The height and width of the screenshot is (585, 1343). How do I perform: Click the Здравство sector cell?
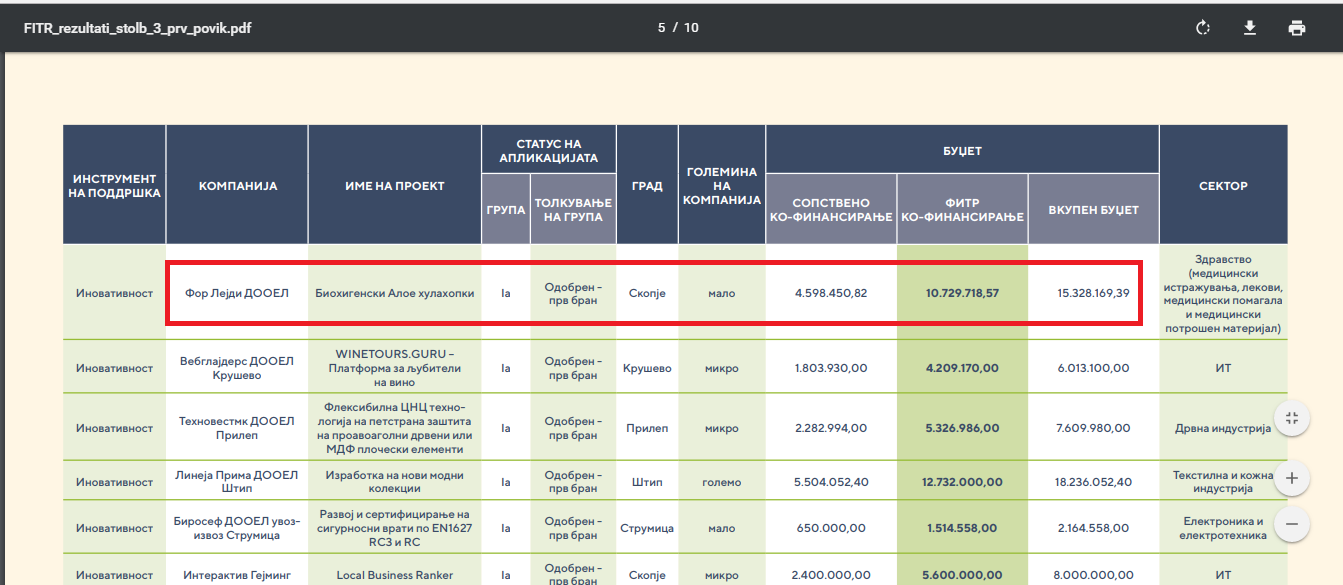1223,294
